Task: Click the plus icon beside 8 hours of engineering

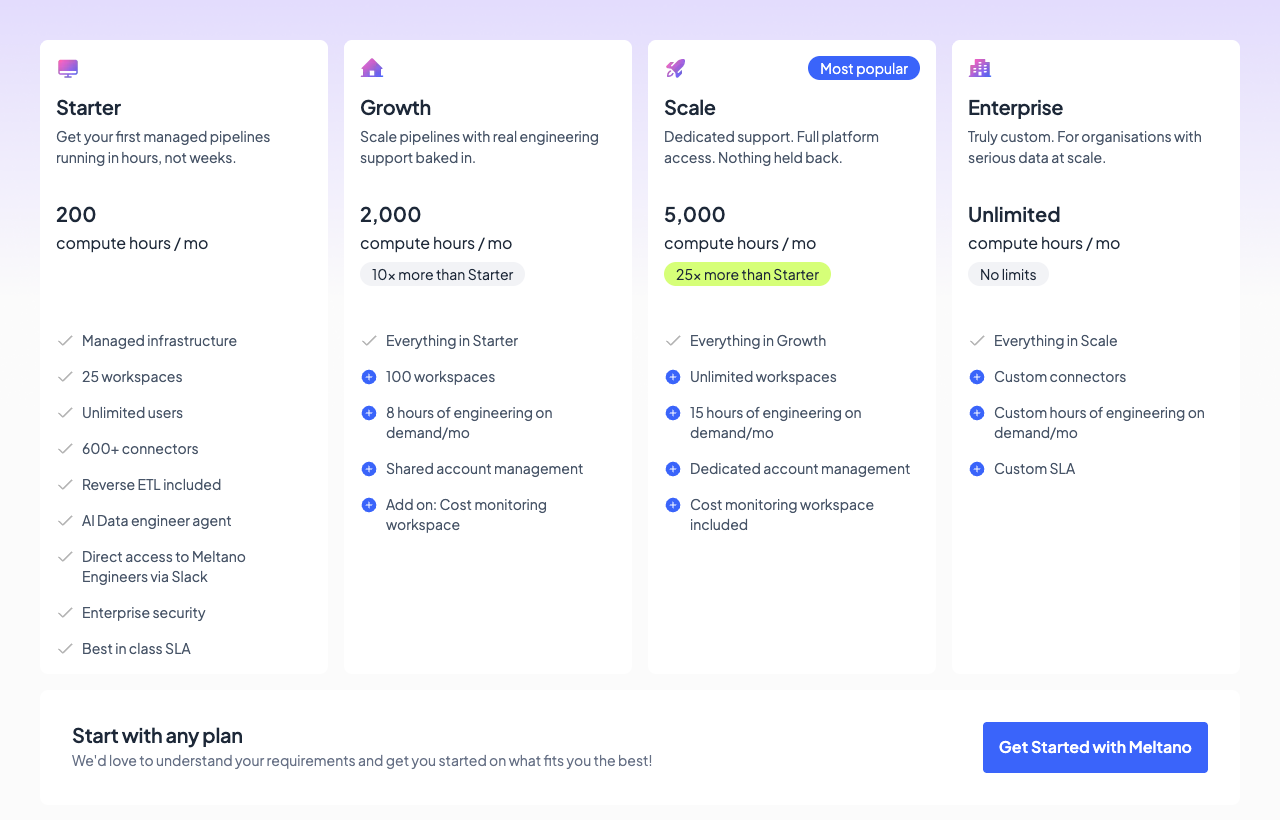Action: pos(369,413)
